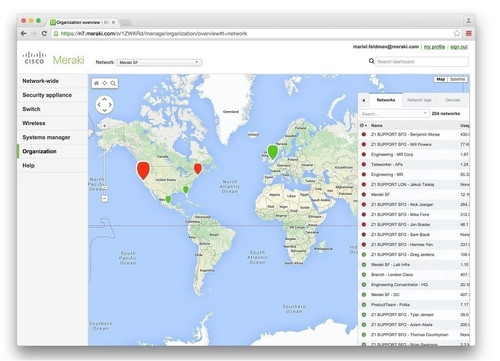Close the Organization overview browser tab
The width and height of the screenshot is (500, 361).
pos(113,22)
